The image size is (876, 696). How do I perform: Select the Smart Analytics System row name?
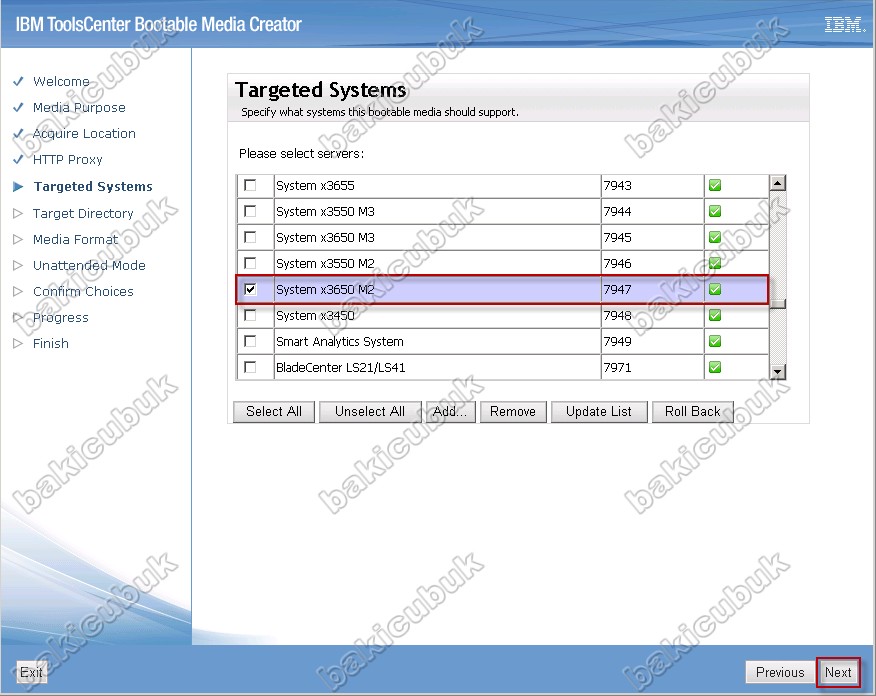point(340,341)
